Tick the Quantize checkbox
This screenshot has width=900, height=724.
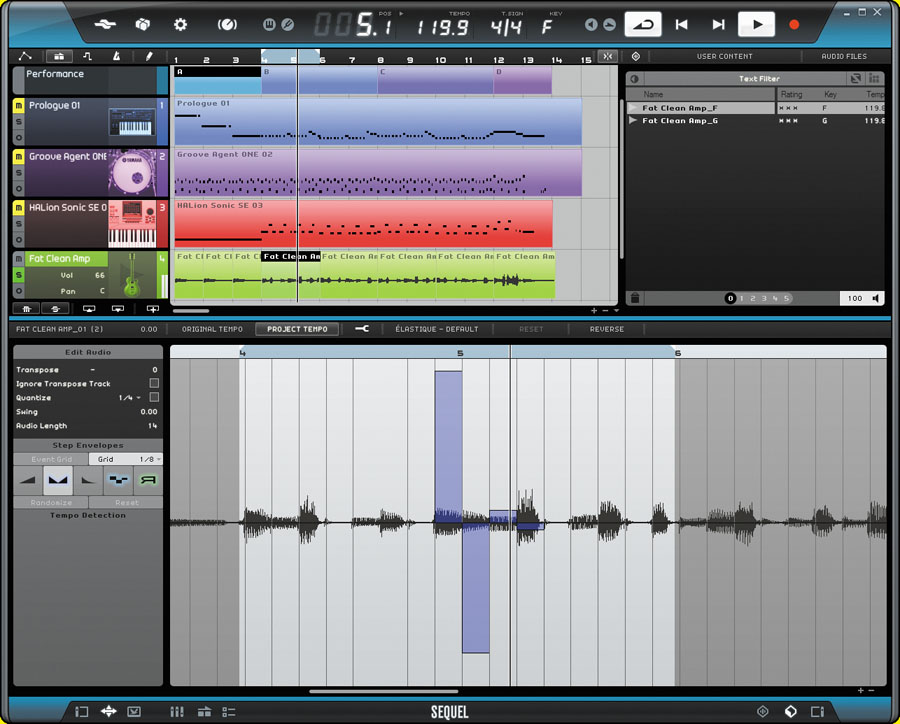(x=154, y=397)
